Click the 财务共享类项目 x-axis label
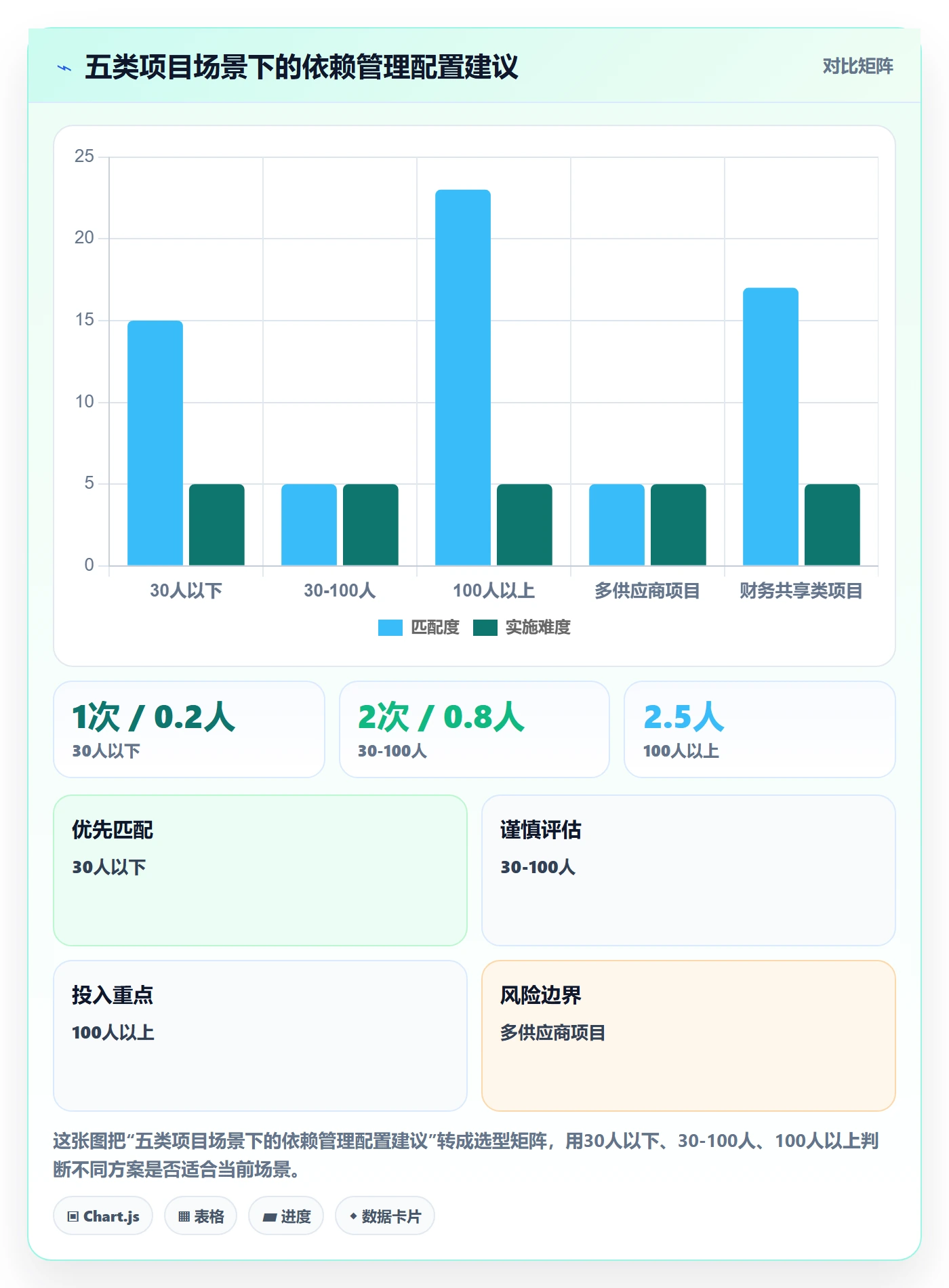The image size is (949, 1288). (801, 590)
